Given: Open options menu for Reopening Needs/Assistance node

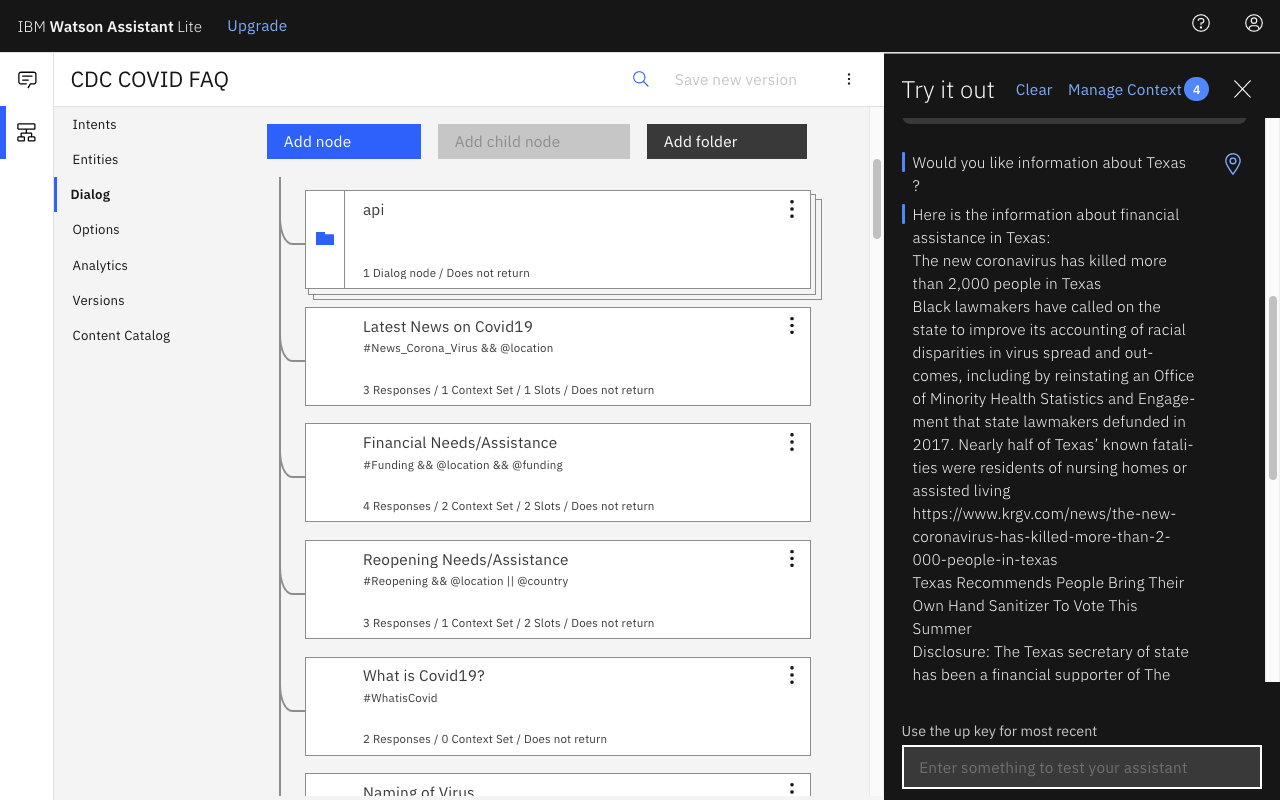Looking at the screenshot, I should pyautogui.click(x=791, y=559).
